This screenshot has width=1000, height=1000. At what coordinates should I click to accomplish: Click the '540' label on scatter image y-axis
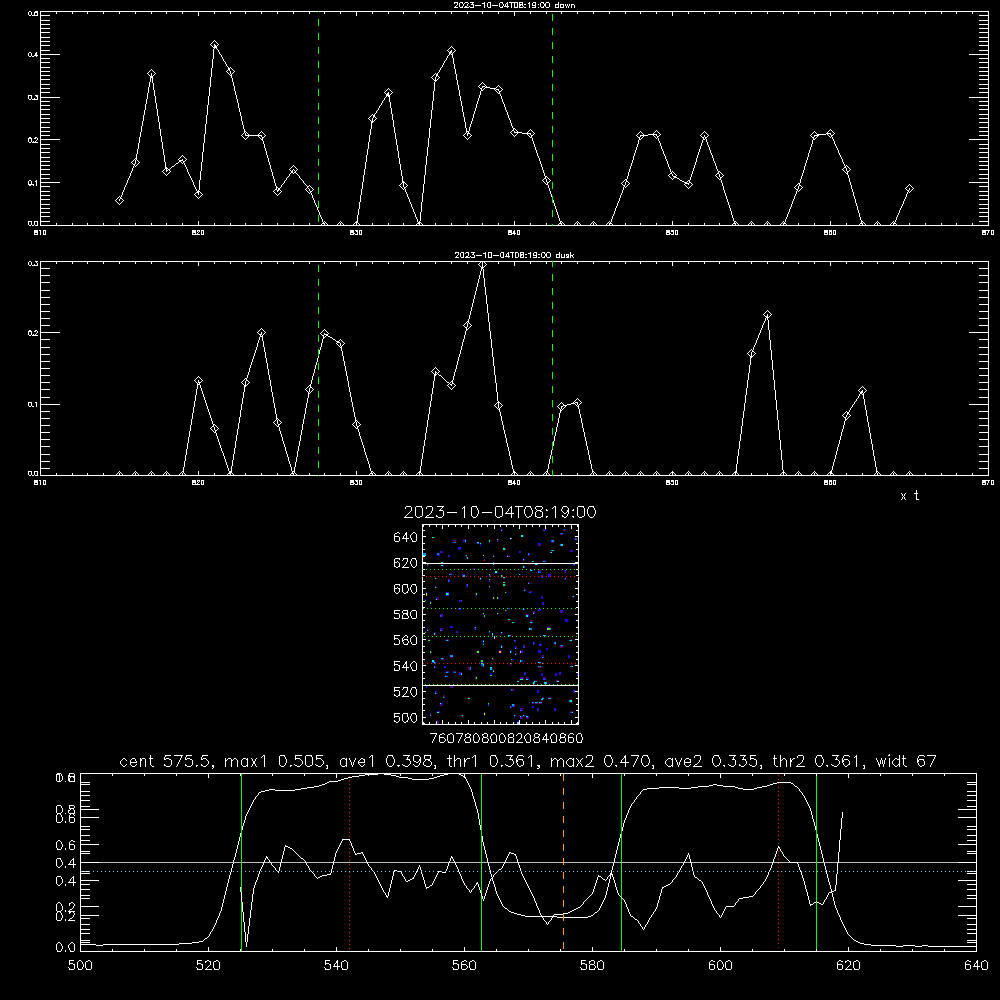pos(406,666)
